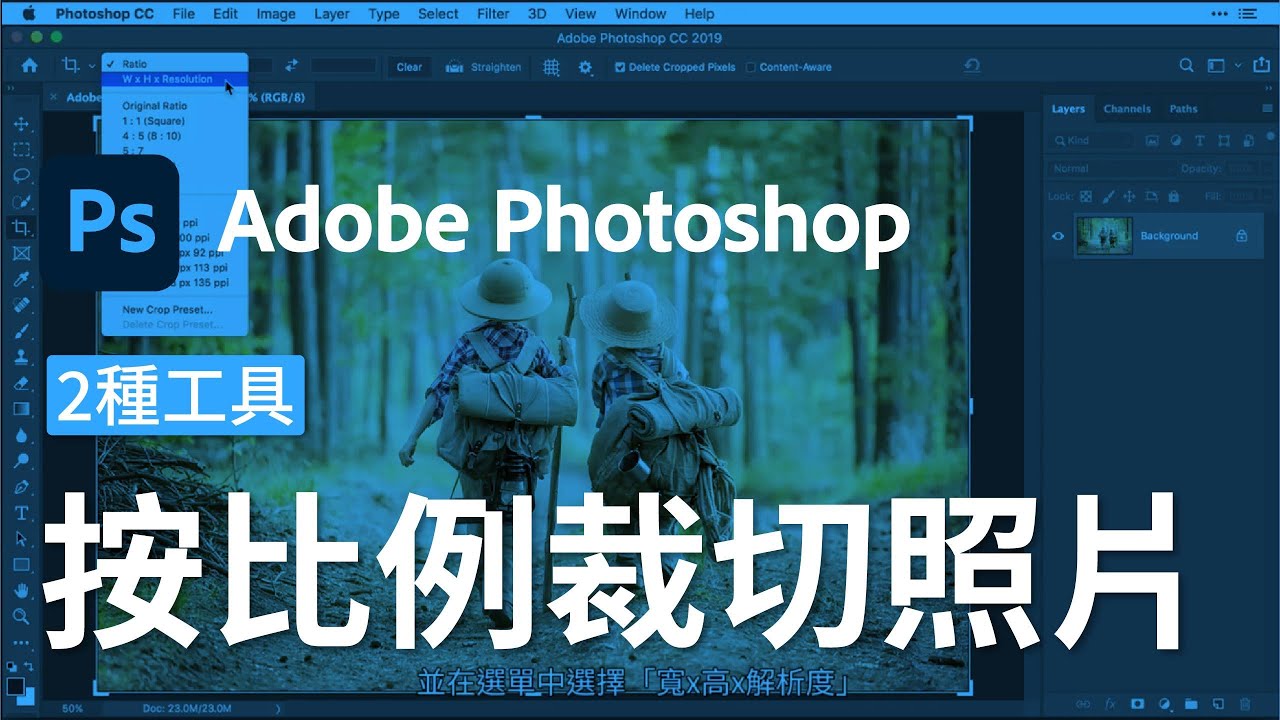Choose Original Ratio preset
The width and height of the screenshot is (1280, 720).
[154, 105]
